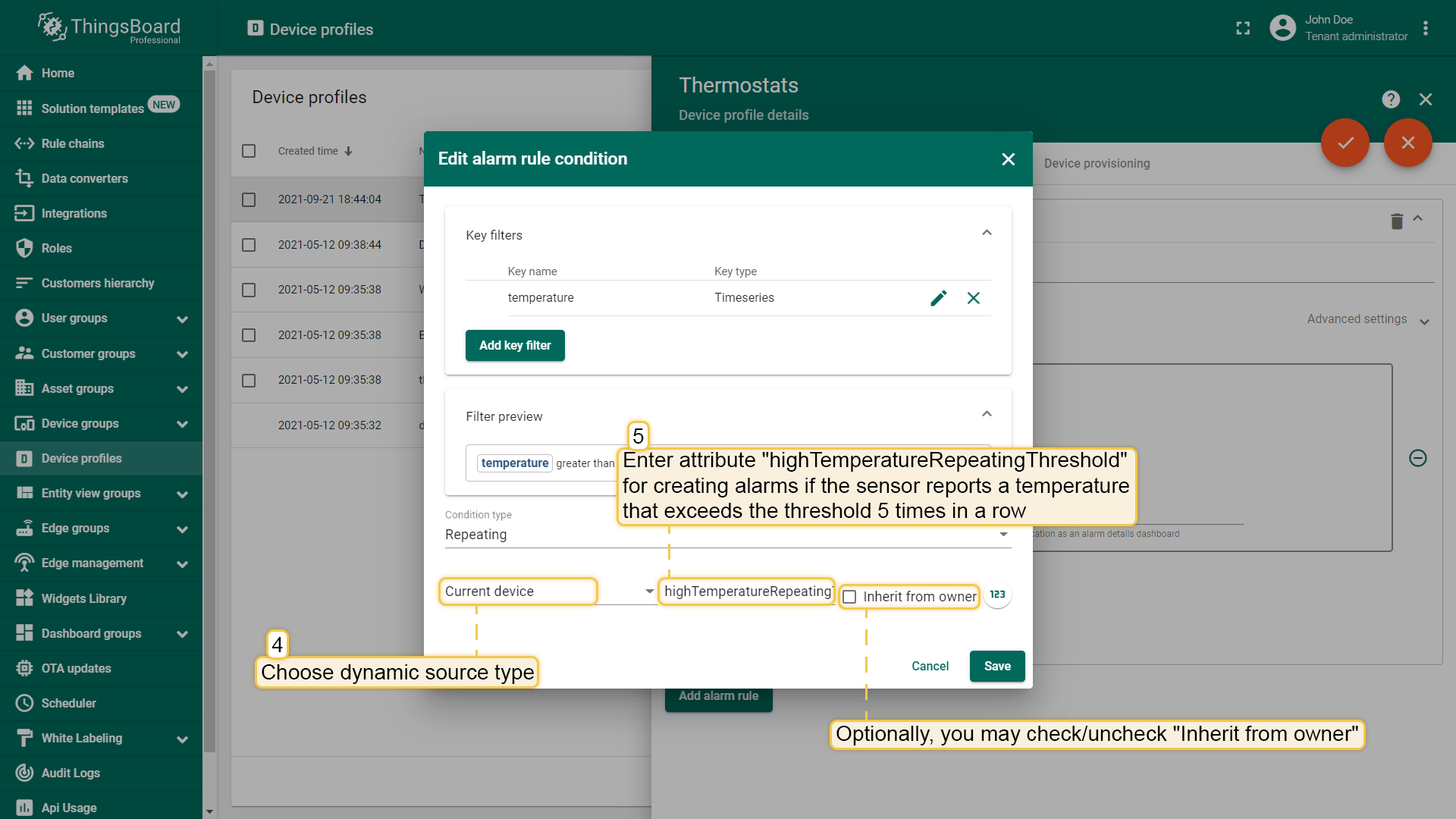The width and height of the screenshot is (1456, 819).
Task: Click Add key filter button
Action: (x=515, y=346)
